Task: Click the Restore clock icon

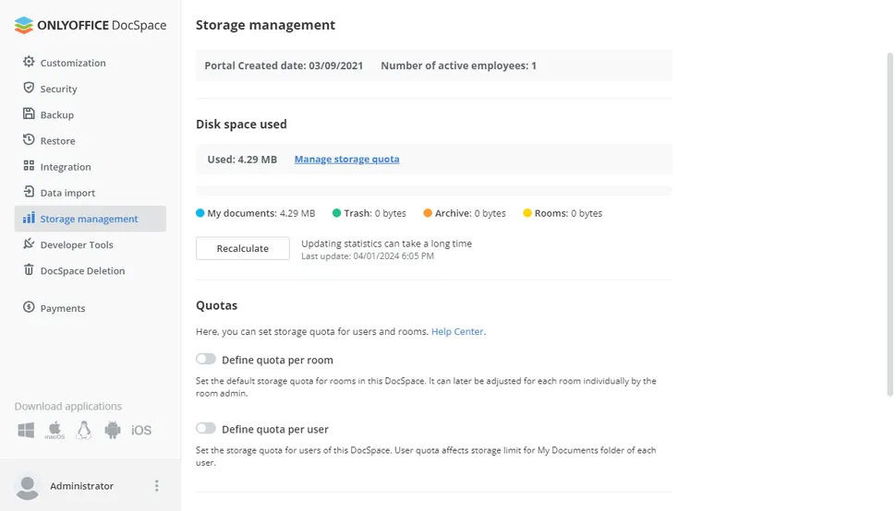Action: (29, 140)
